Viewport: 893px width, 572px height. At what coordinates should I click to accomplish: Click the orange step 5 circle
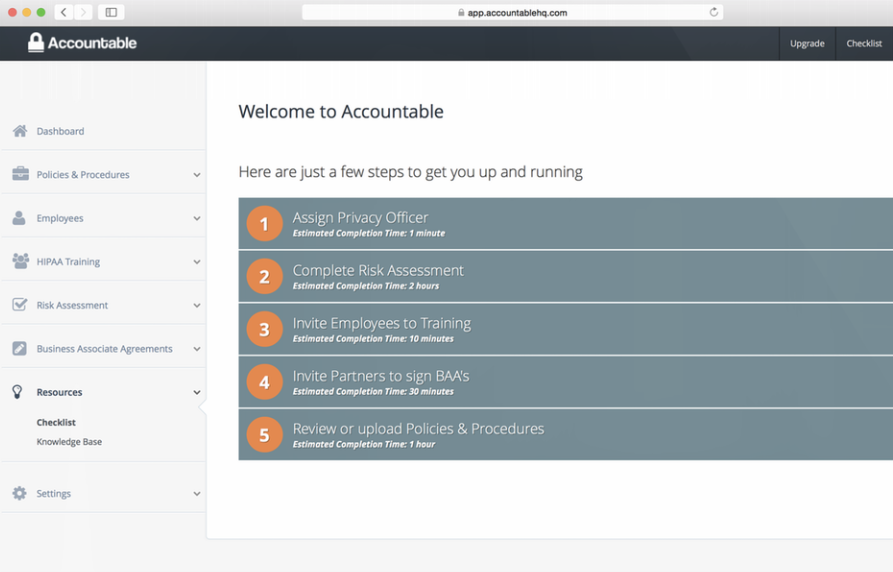[x=264, y=435]
